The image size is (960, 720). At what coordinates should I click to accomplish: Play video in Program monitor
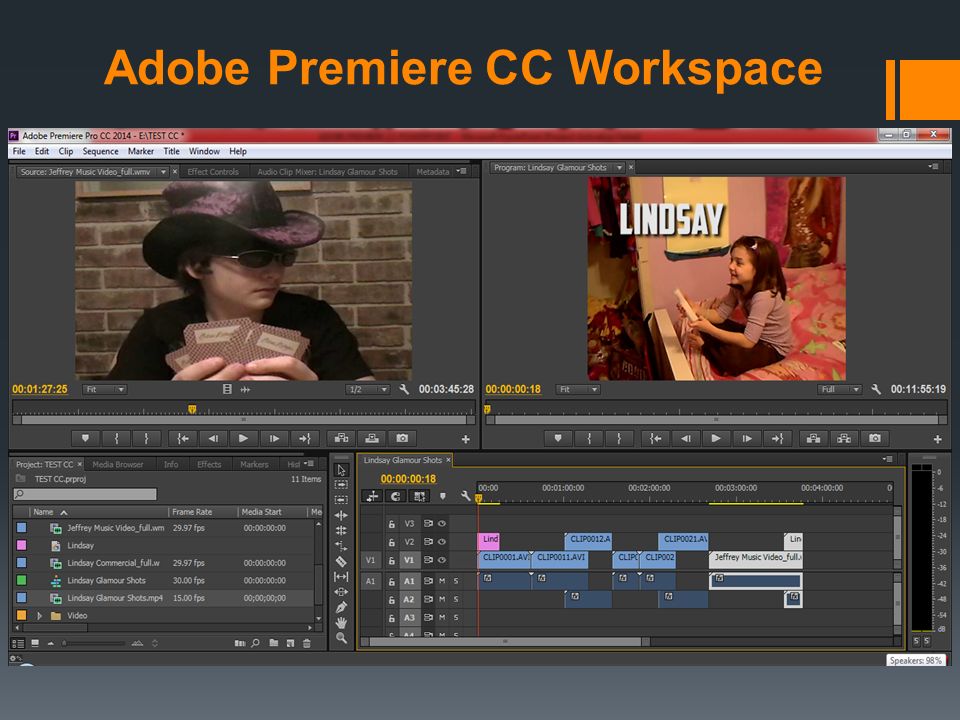coord(716,438)
